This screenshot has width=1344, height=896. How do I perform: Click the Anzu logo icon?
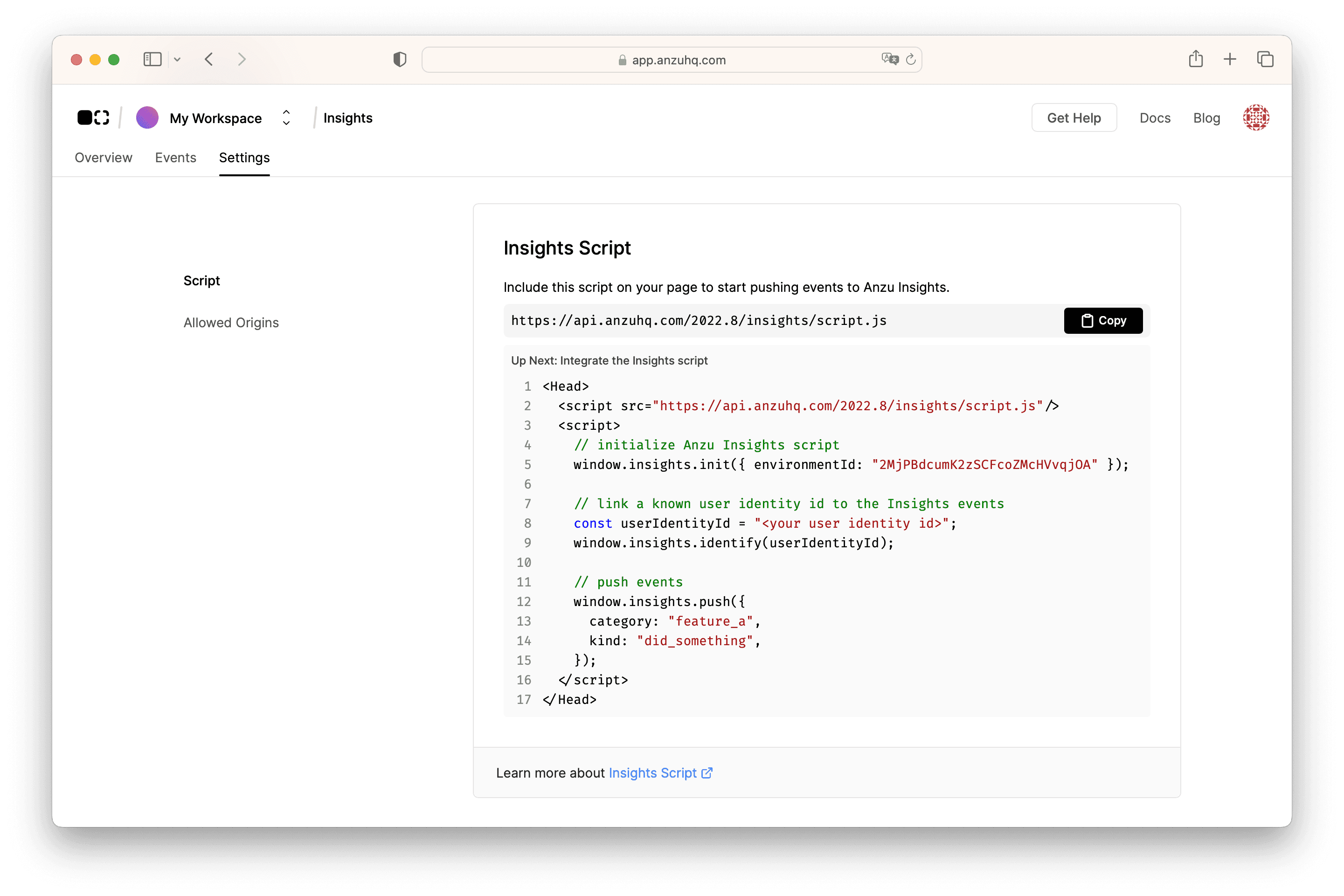click(93, 118)
